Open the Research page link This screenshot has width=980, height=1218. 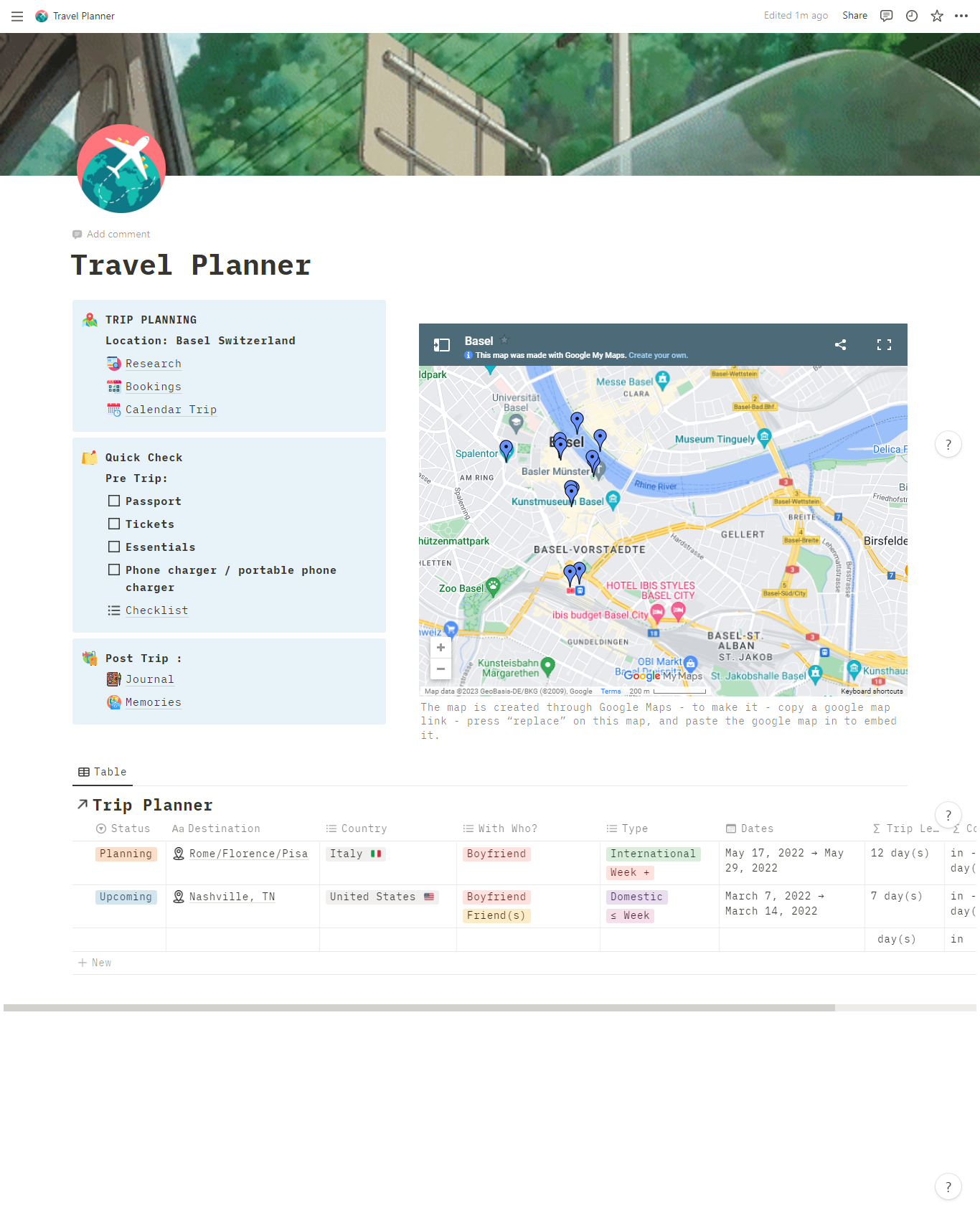tap(154, 364)
